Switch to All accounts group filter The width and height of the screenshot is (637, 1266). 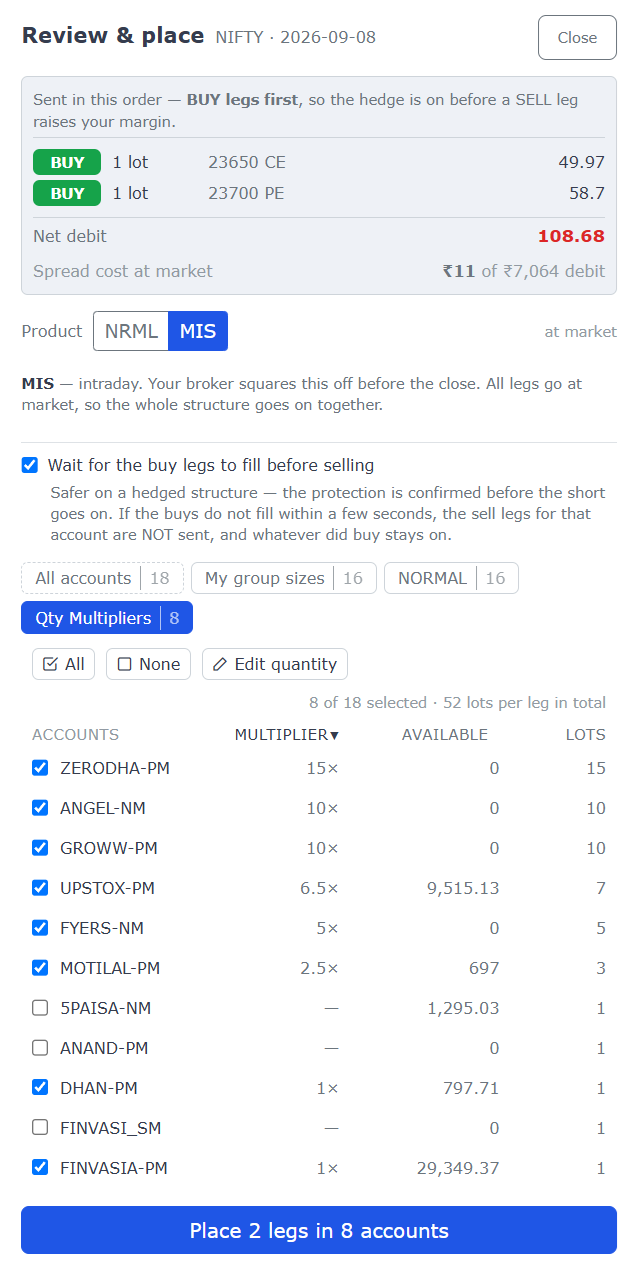pyautogui.click(x=102, y=578)
